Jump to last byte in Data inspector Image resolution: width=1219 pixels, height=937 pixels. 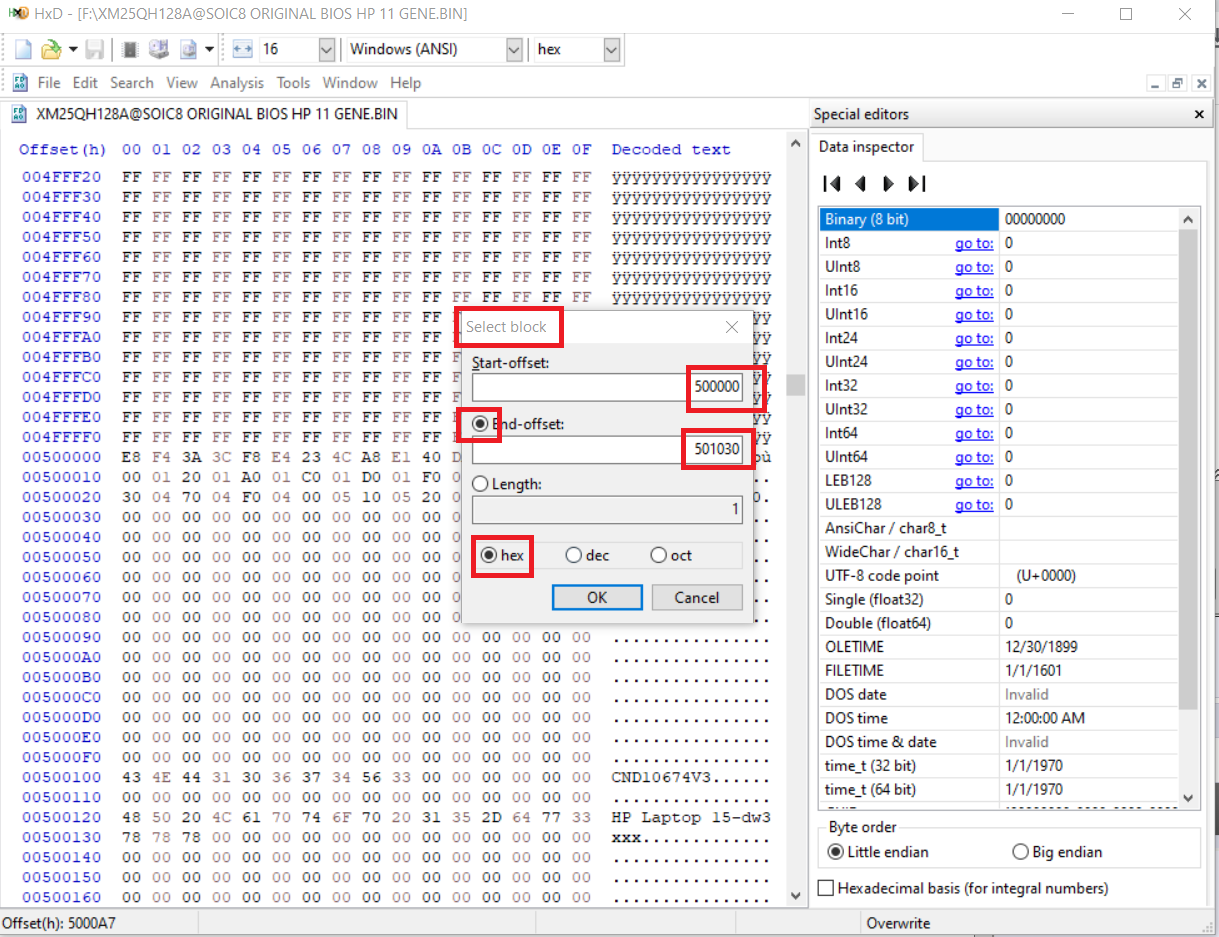pos(916,184)
